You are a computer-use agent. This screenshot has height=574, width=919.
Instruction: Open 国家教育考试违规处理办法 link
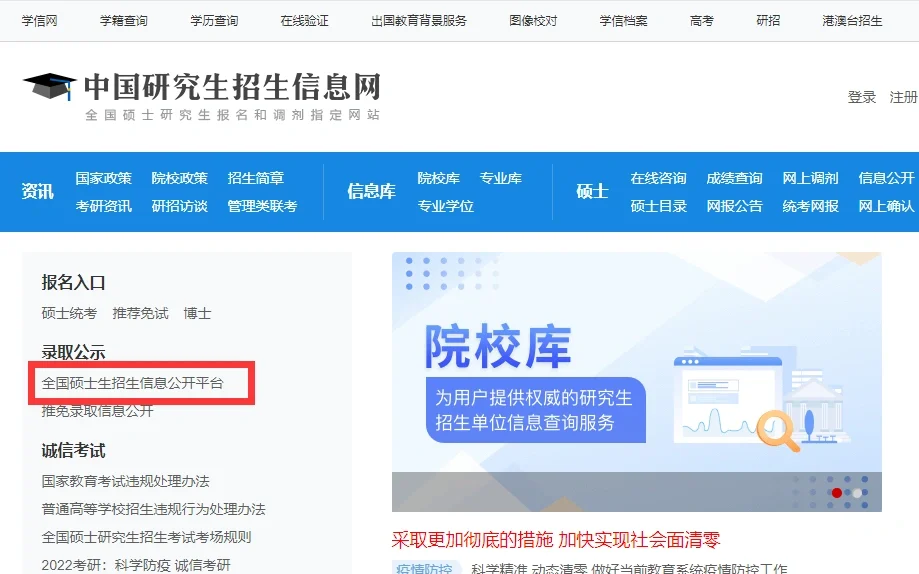125,481
